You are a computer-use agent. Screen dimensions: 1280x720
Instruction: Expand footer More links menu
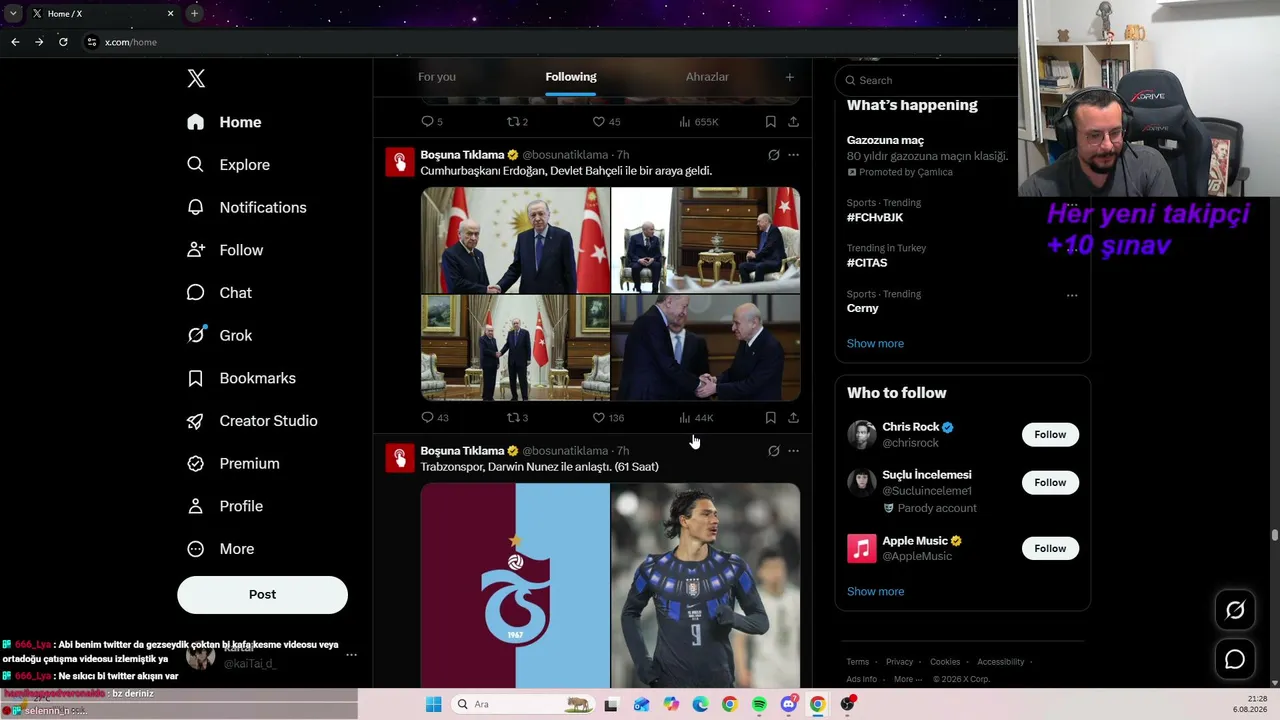[908, 679]
